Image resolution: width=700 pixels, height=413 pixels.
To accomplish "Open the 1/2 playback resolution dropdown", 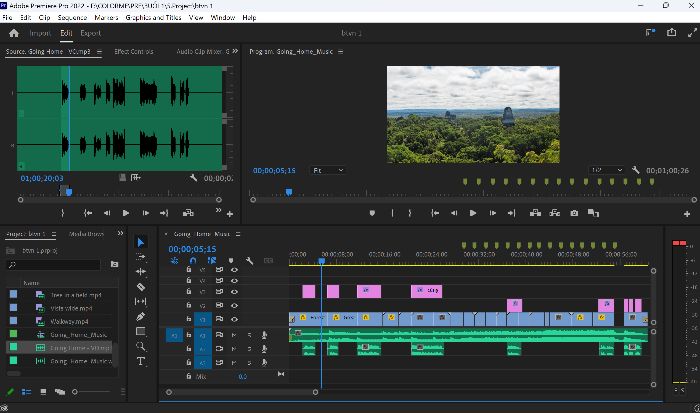I will (607, 170).
